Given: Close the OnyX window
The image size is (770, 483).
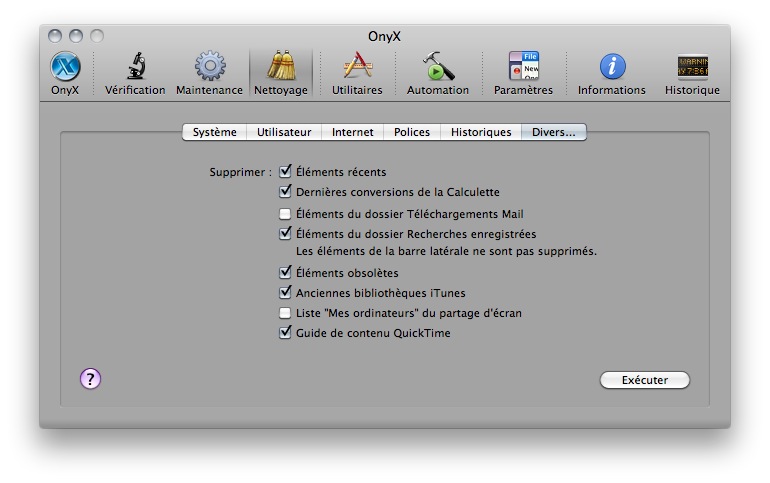Looking at the screenshot, I should [x=55, y=36].
